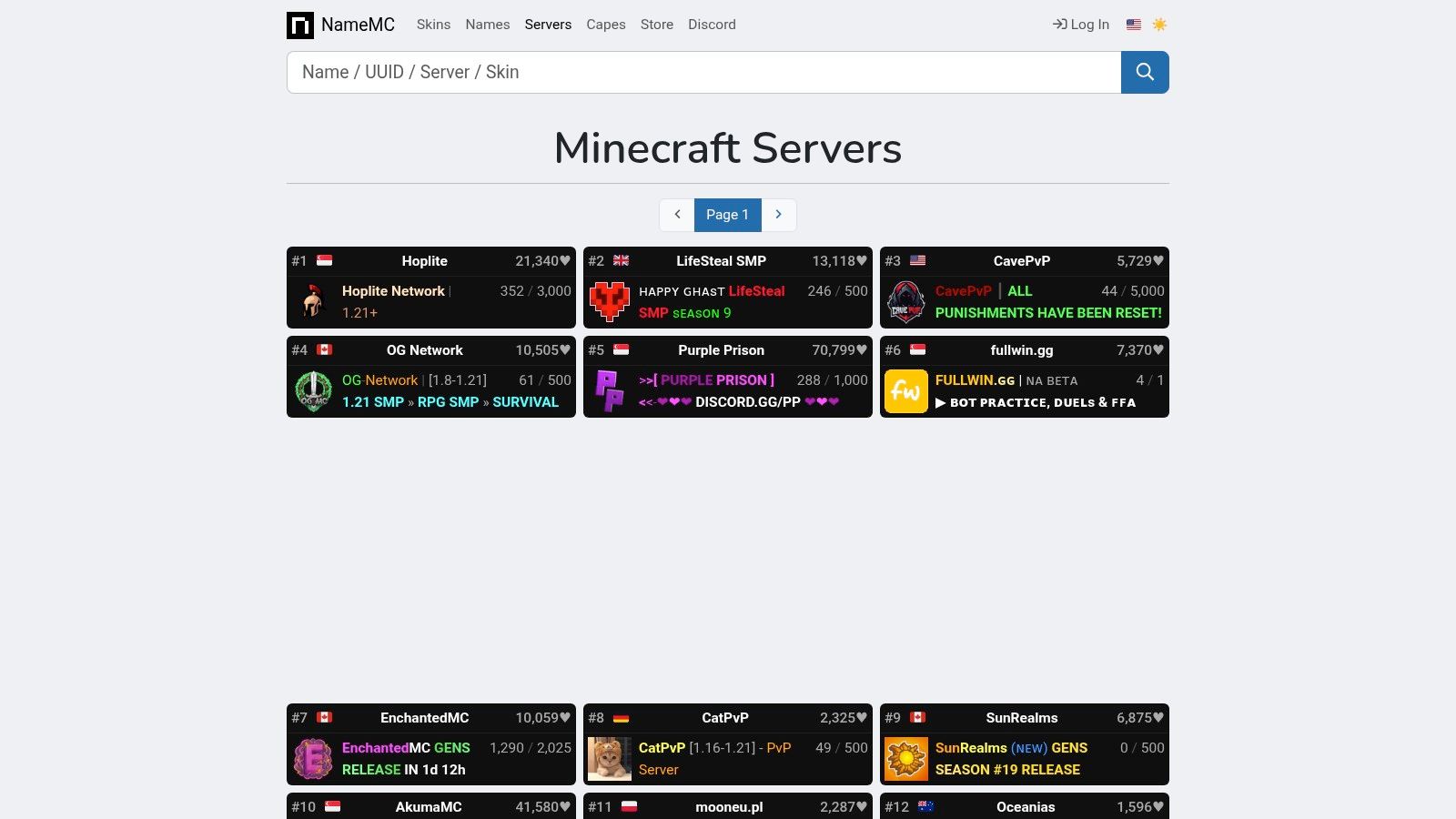Click the '#4' rank label
The height and width of the screenshot is (819, 1456).
(x=299, y=350)
